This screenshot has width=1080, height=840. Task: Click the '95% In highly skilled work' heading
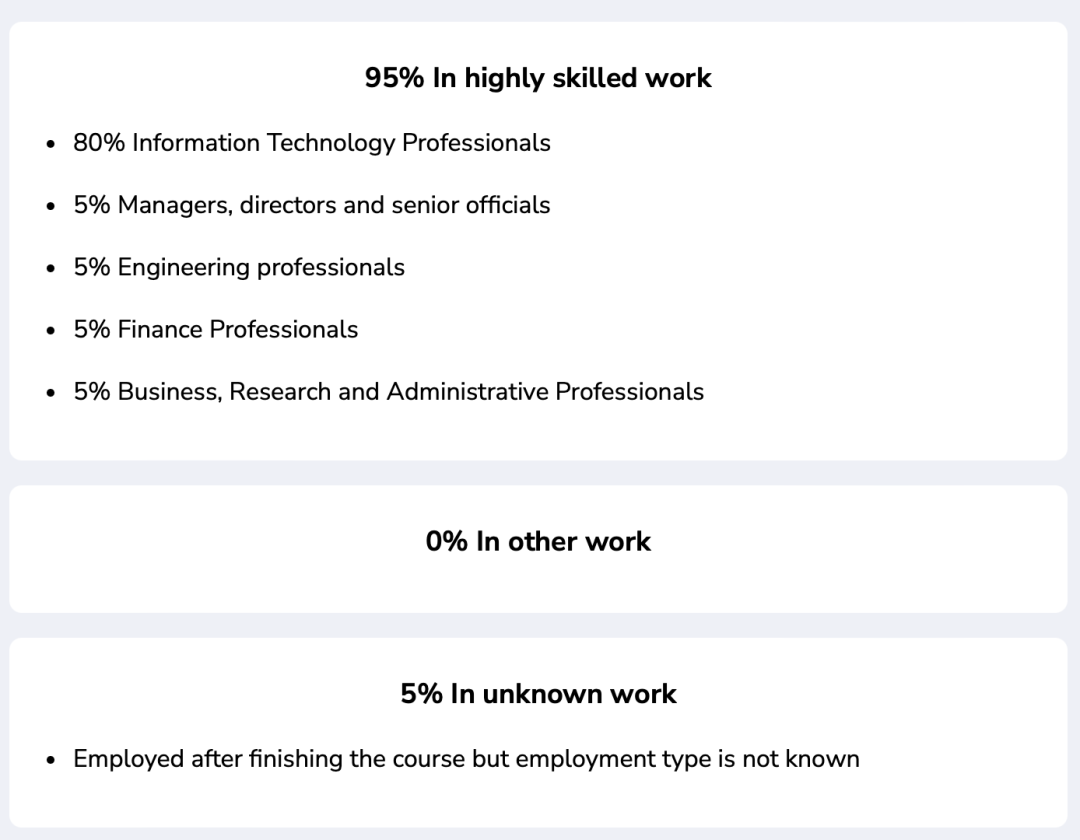[x=538, y=78]
